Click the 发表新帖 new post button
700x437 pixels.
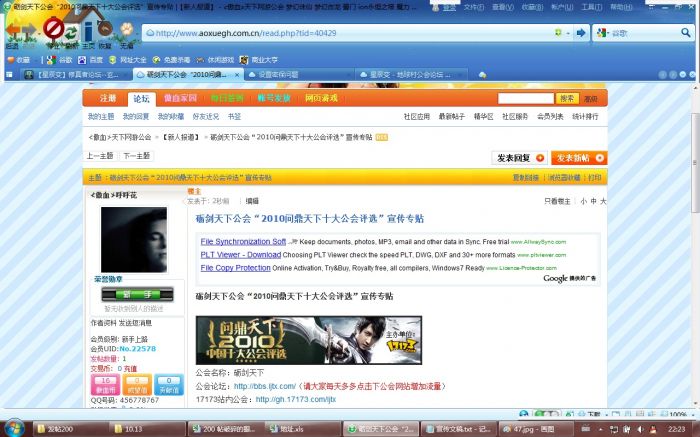[x=579, y=158]
